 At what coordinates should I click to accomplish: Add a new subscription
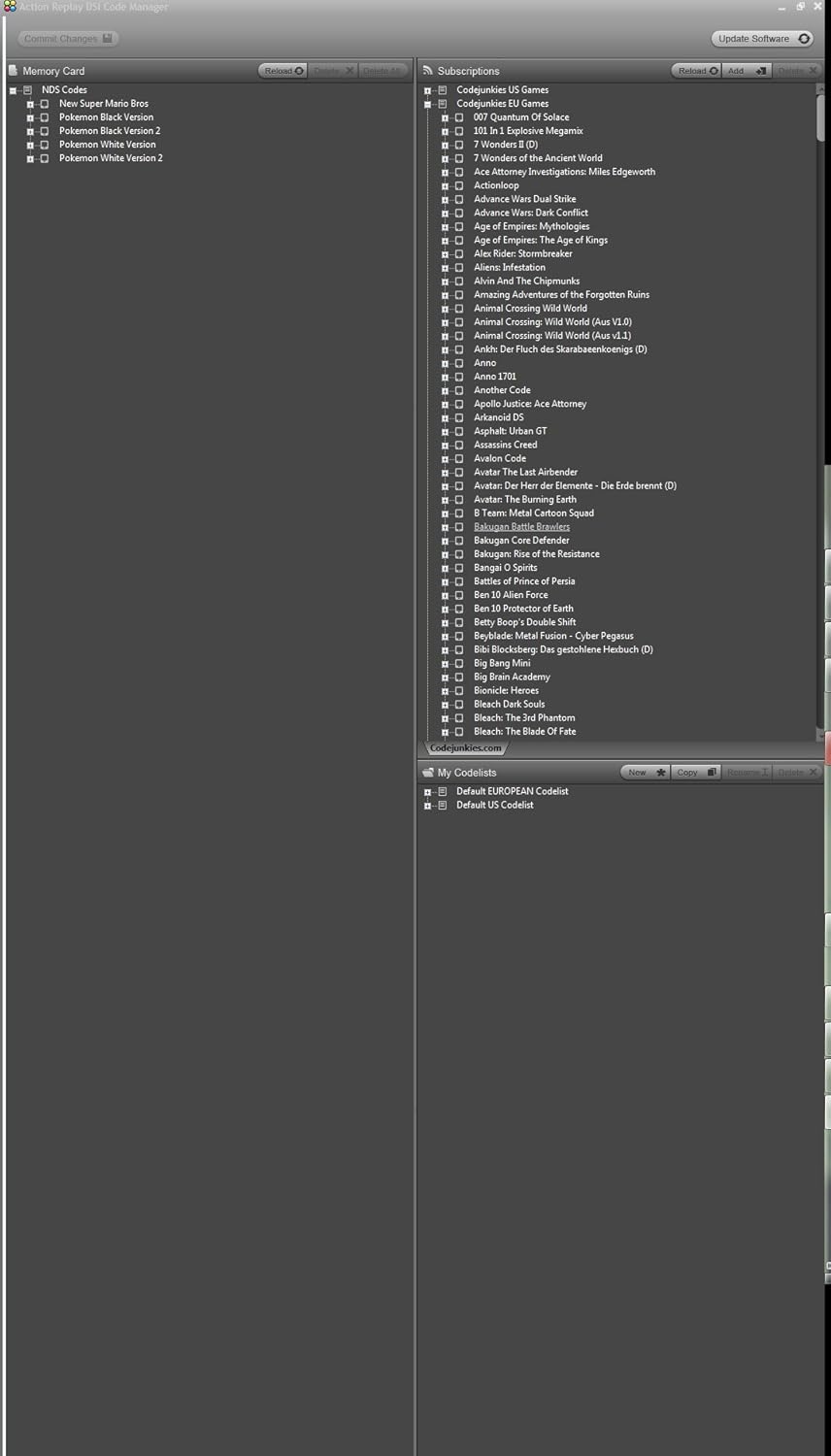click(x=747, y=71)
